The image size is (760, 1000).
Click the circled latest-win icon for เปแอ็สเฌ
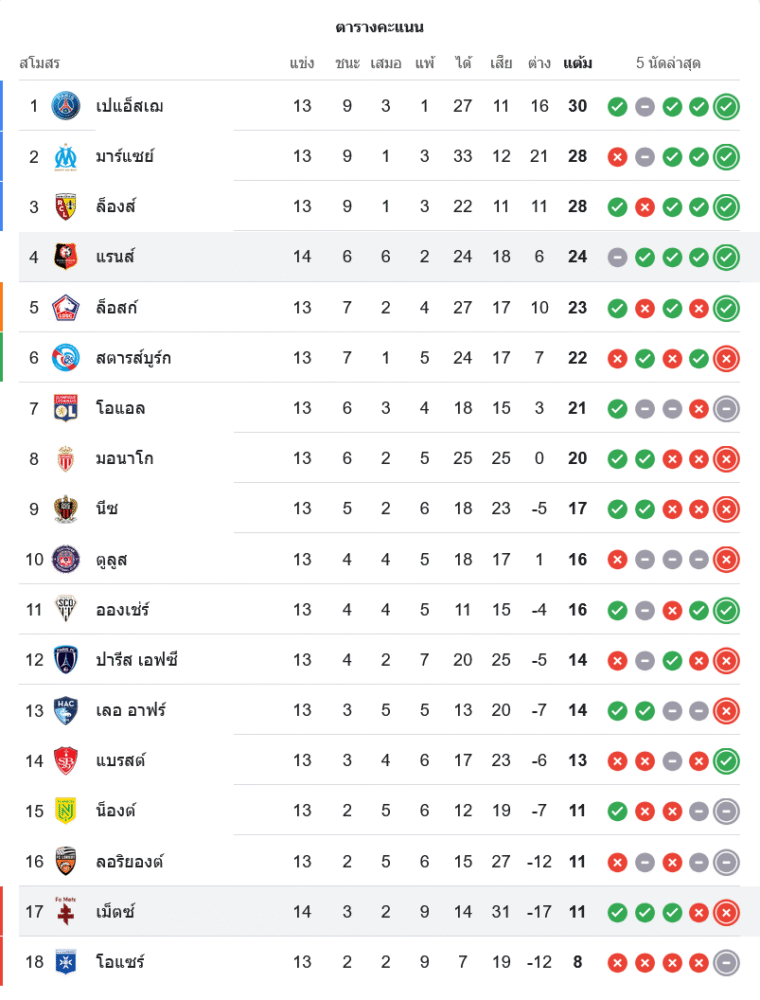[727, 106]
